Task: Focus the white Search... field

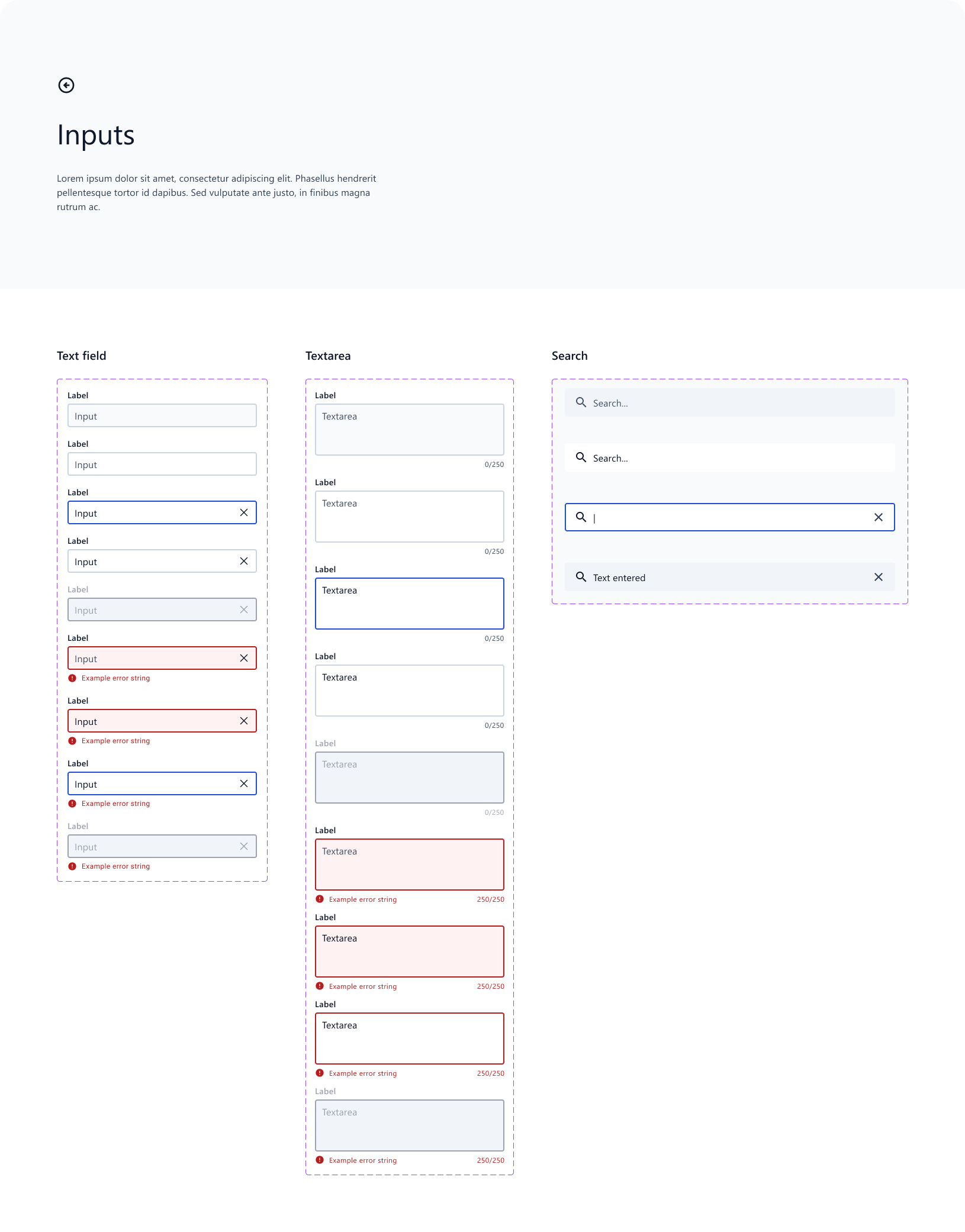Action: pos(730,457)
